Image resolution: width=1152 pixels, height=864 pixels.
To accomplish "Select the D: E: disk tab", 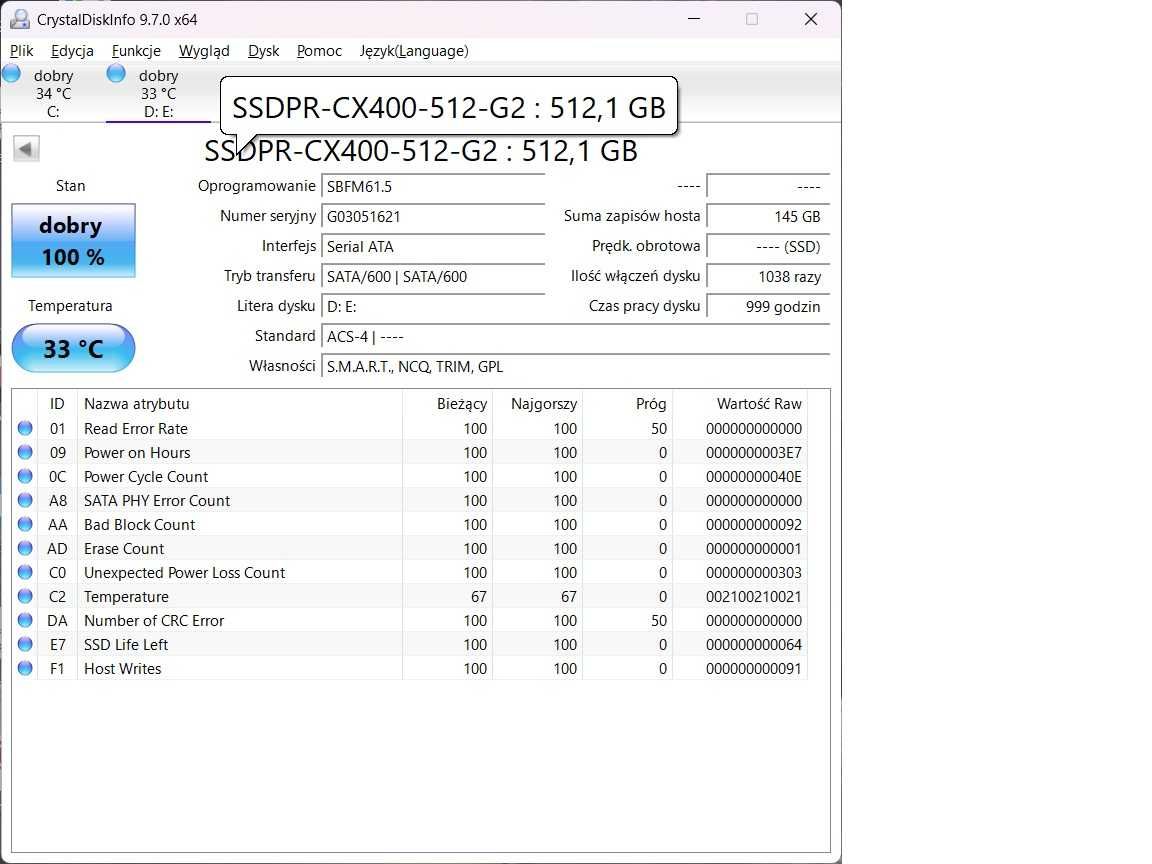I will [158, 93].
